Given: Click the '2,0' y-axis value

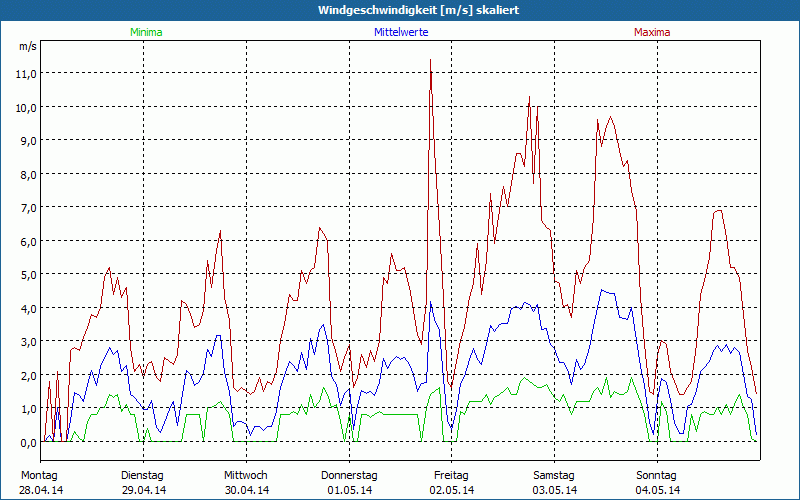Looking at the screenshot, I should tap(28, 376).
